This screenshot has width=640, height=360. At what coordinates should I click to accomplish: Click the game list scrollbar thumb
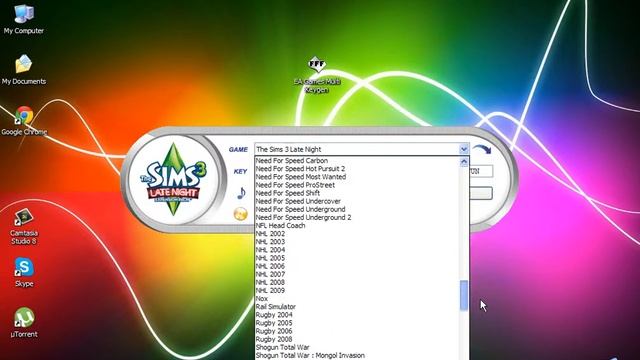464,295
